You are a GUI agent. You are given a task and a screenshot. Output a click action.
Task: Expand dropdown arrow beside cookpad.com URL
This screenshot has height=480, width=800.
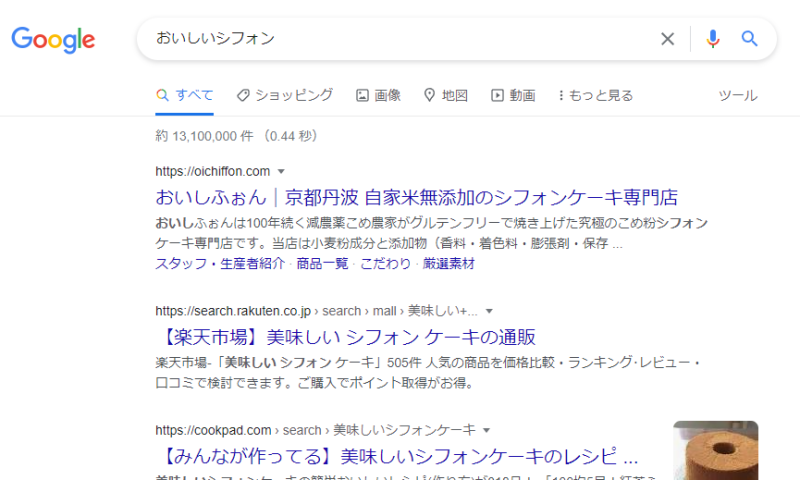pos(487,430)
